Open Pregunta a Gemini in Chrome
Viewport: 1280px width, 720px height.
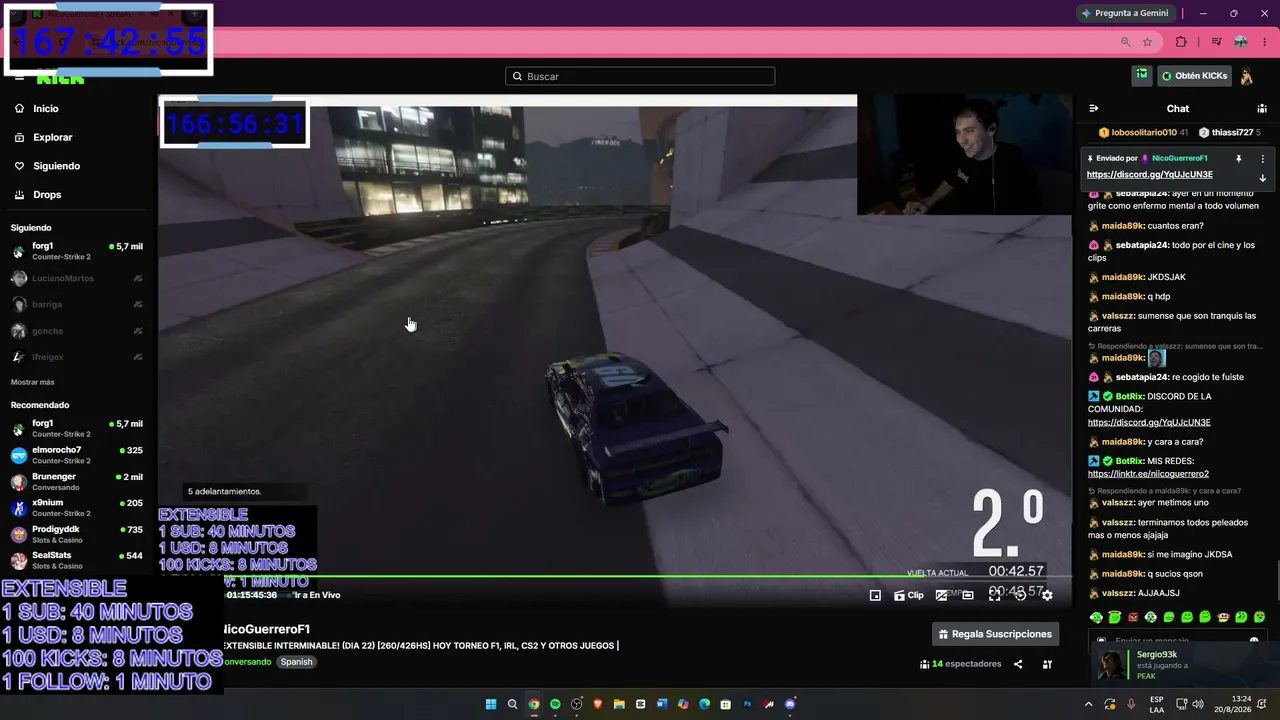tap(1125, 13)
